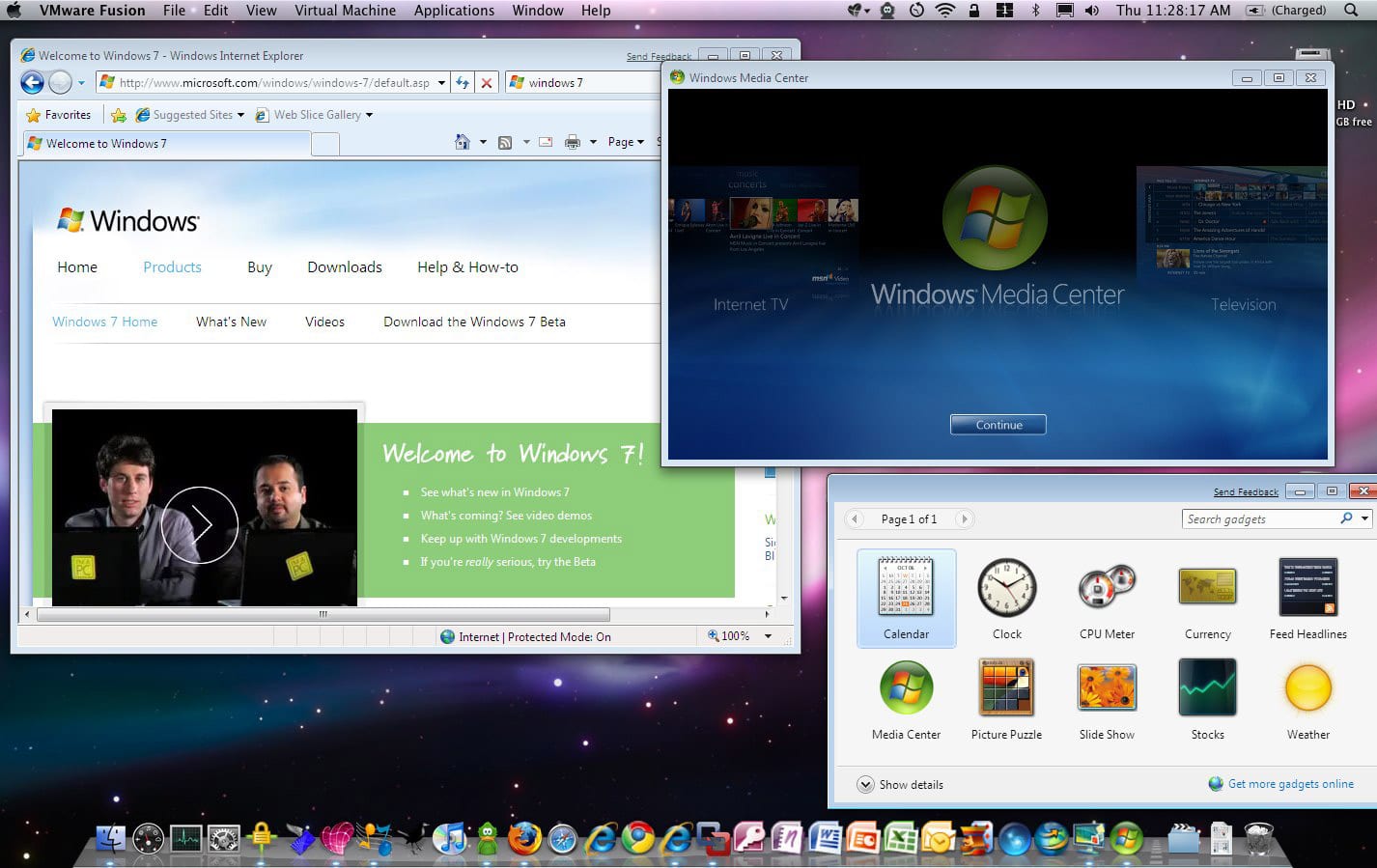
Task: Expand the Web Slice Gallery dropdown
Action: click(369, 115)
